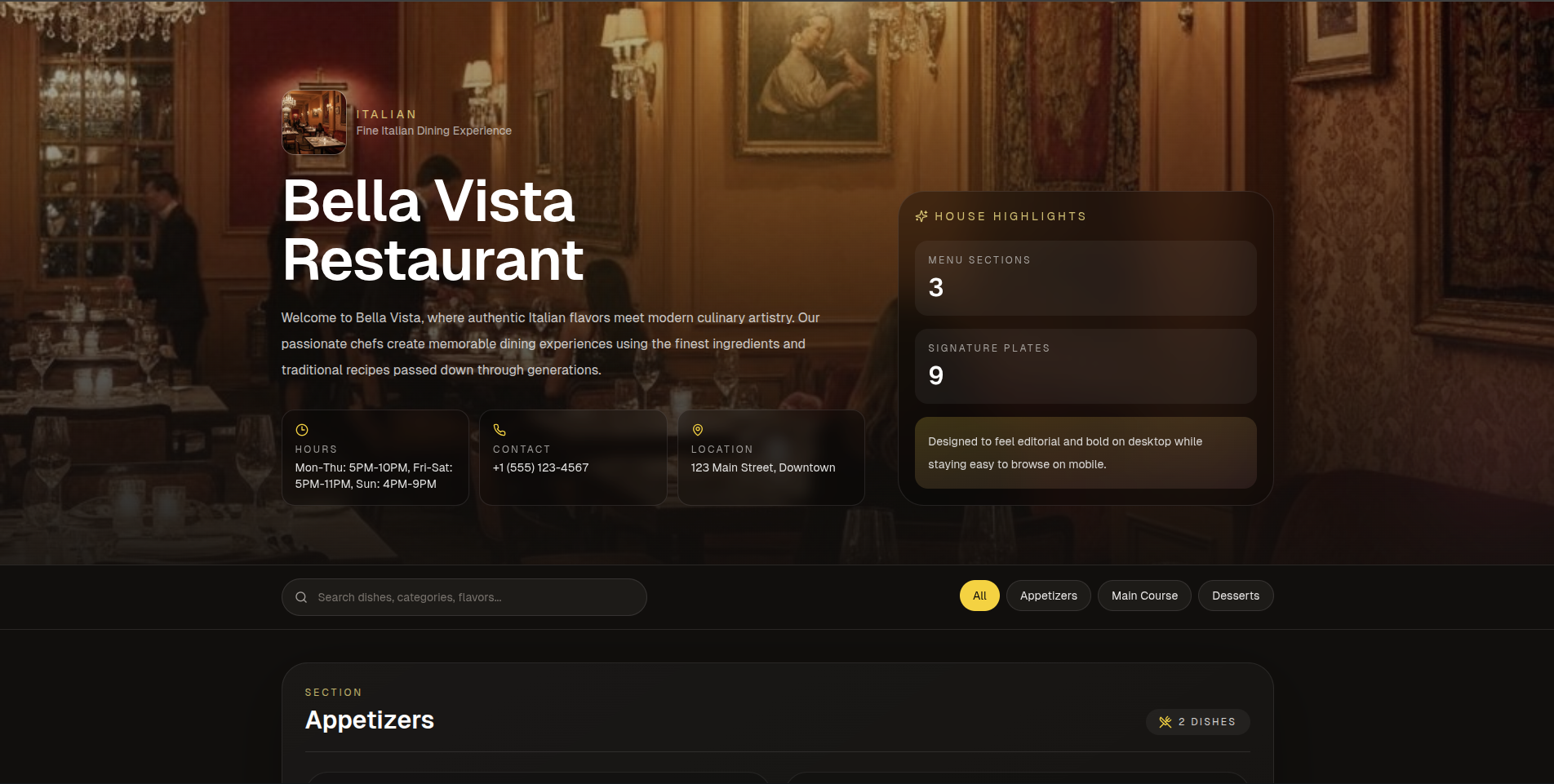Click the magnifying glass in the search bar

point(301,597)
